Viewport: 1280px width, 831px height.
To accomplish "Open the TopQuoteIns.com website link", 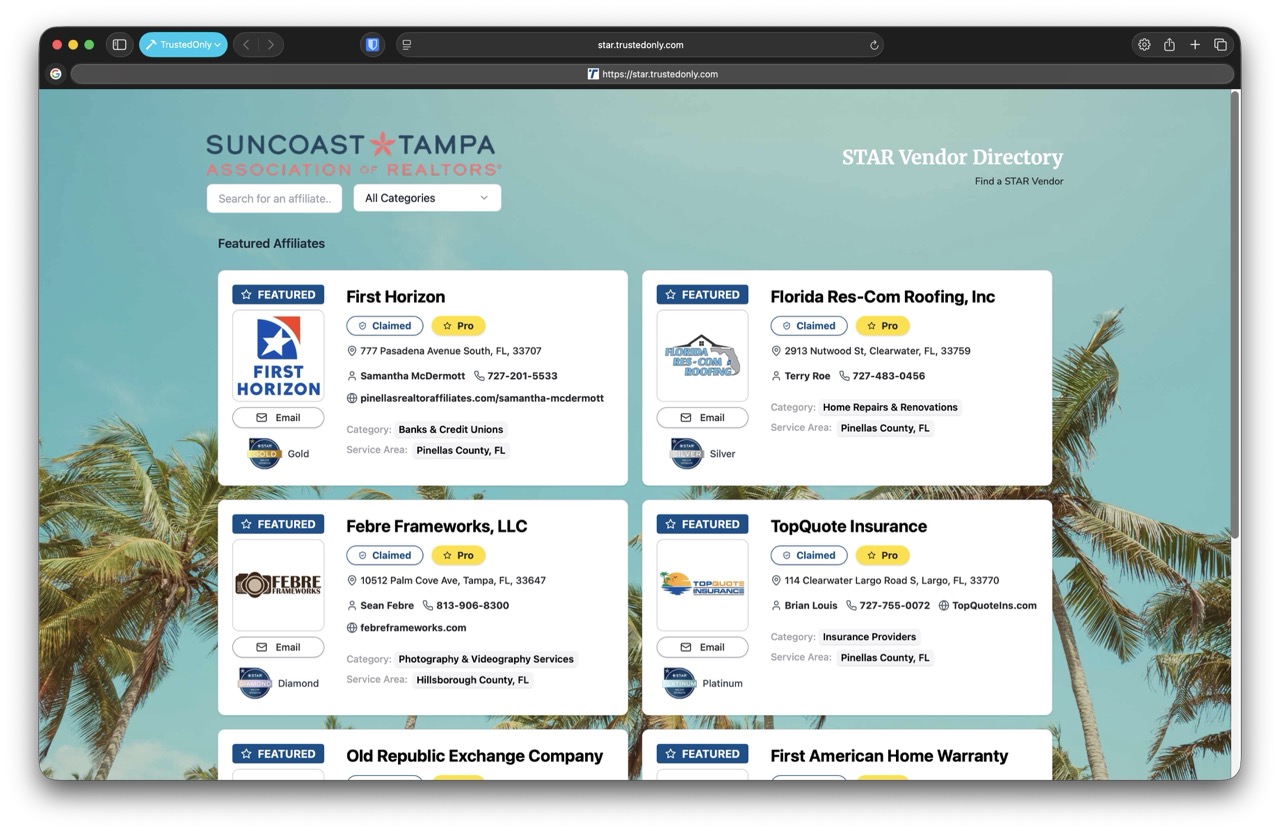I will pyautogui.click(x=994, y=606).
